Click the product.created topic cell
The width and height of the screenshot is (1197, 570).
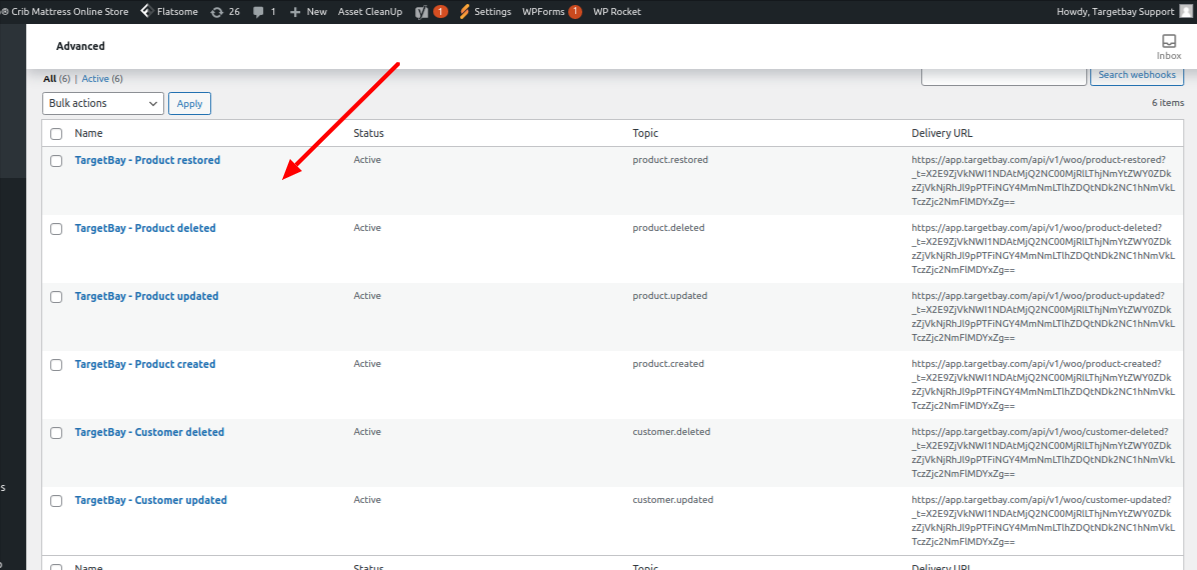tap(669, 364)
